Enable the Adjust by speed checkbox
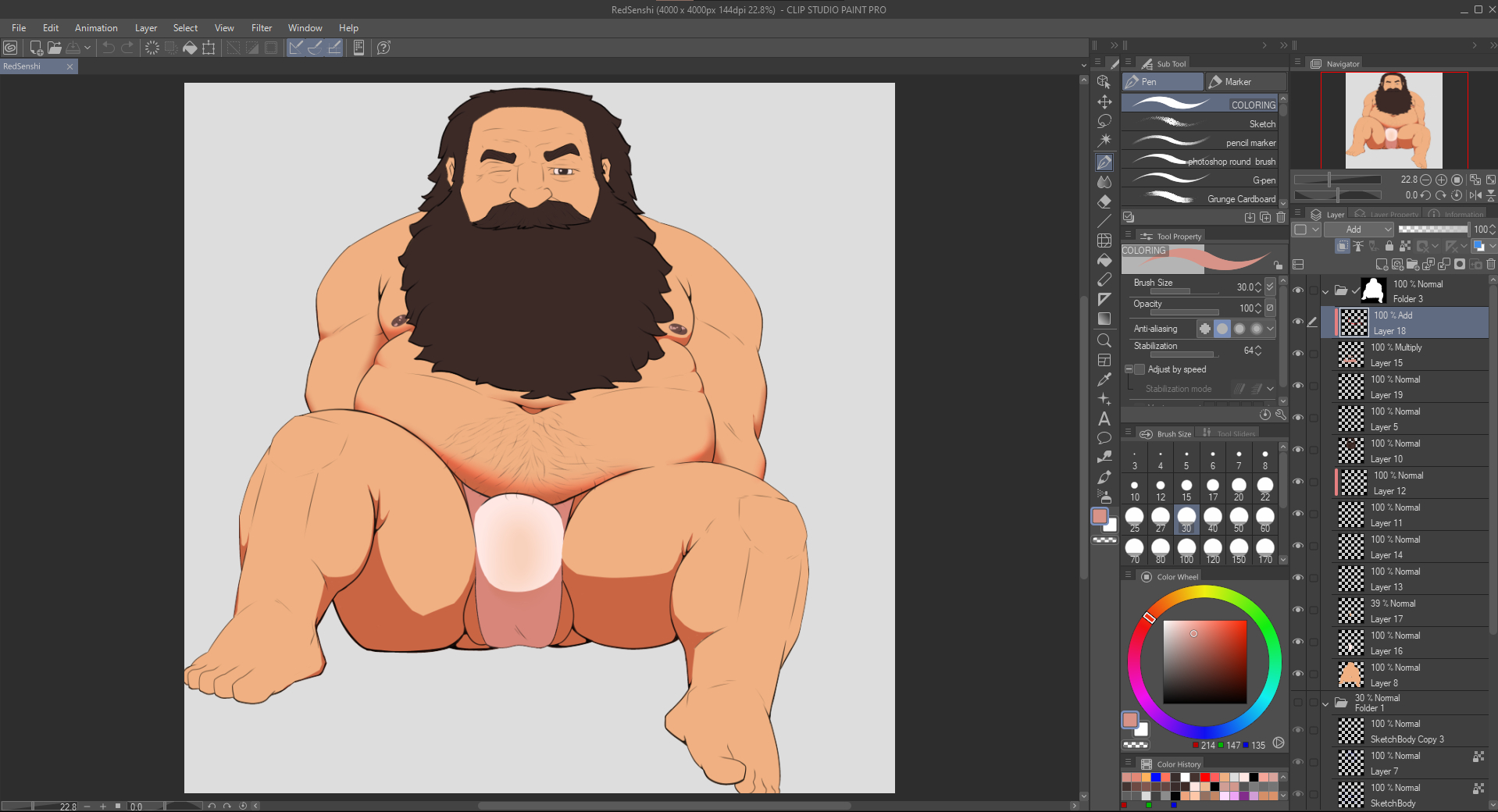The height and width of the screenshot is (812, 1498). [x=1140, y=369]
